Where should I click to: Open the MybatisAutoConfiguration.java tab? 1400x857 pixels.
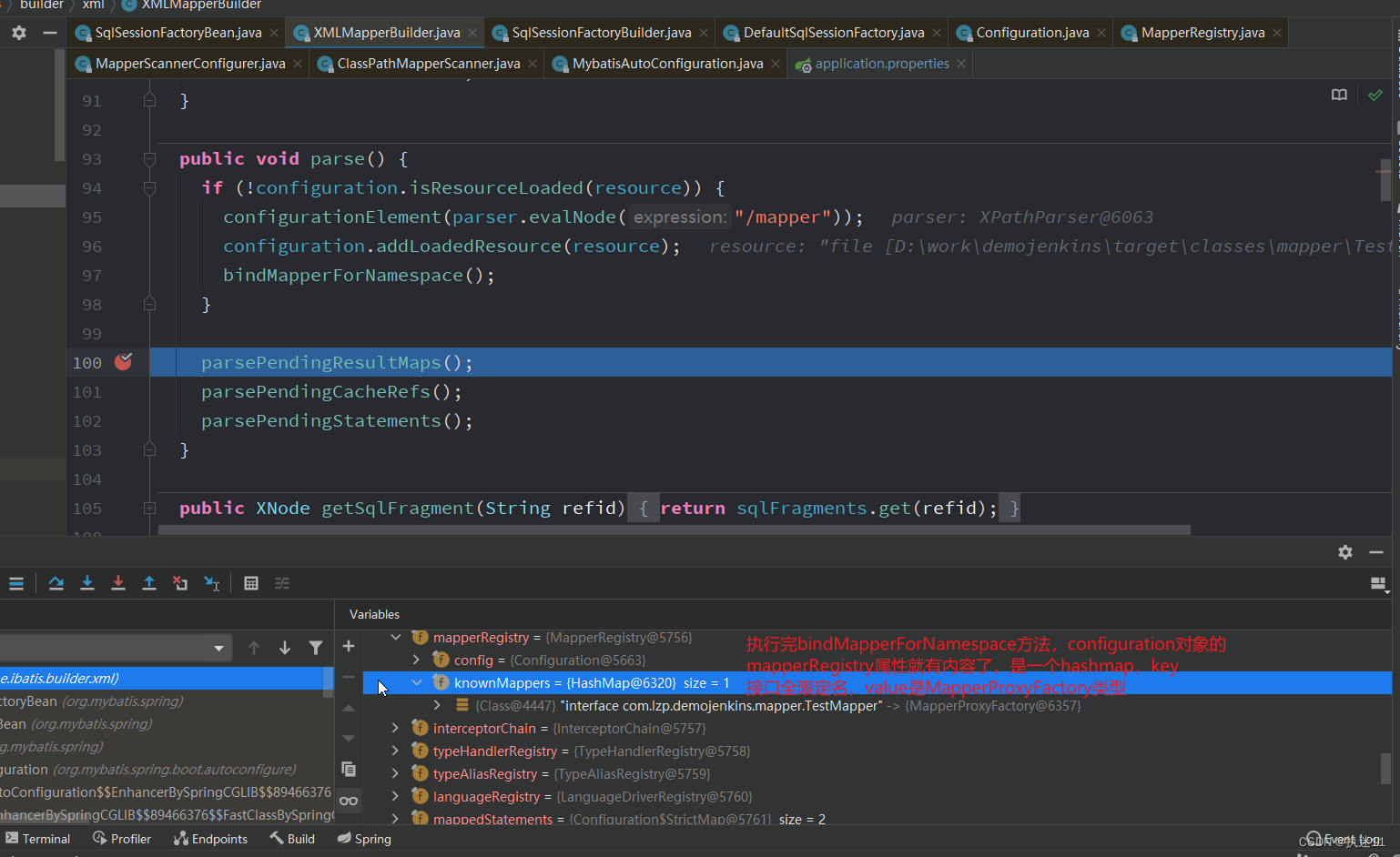pos(668,64)
